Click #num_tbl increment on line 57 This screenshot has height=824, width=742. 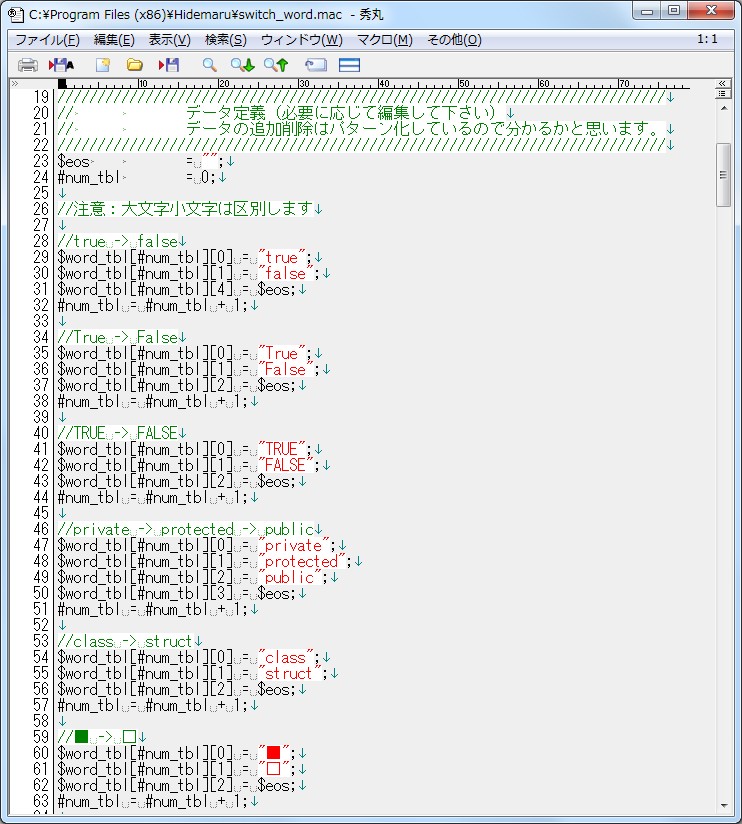tap(152, 705)
